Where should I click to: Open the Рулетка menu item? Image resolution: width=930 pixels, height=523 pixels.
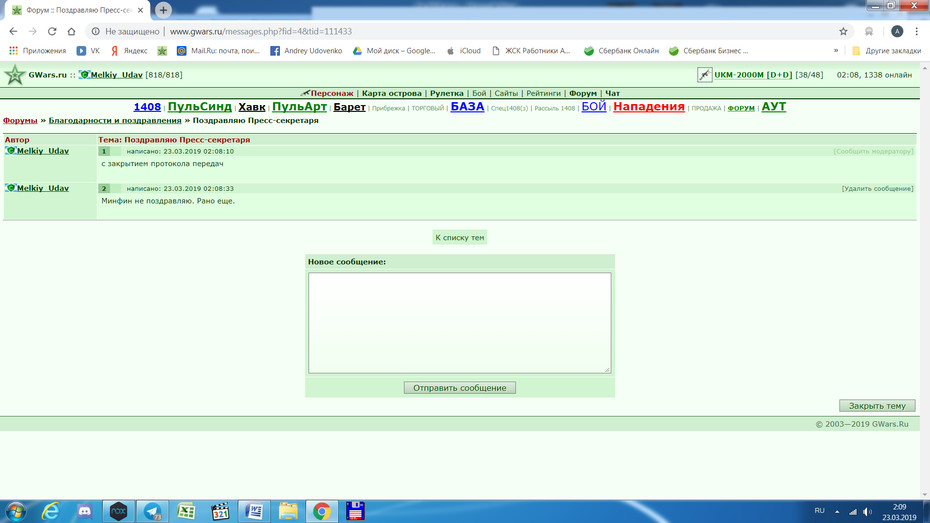pyautogui.click(x=447, y=93)
